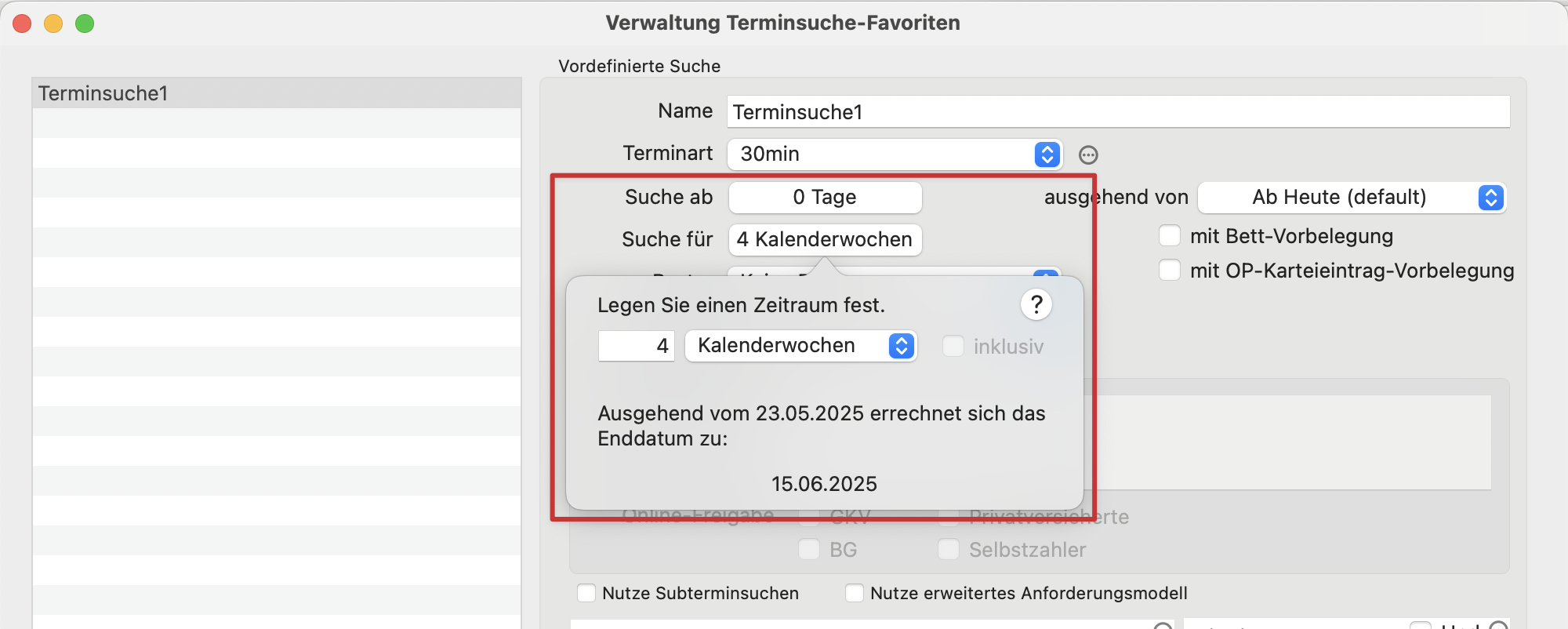Enable Nutze Subterminsuchen checkbox
1568x629 pixels.
[x=586, y=593]
